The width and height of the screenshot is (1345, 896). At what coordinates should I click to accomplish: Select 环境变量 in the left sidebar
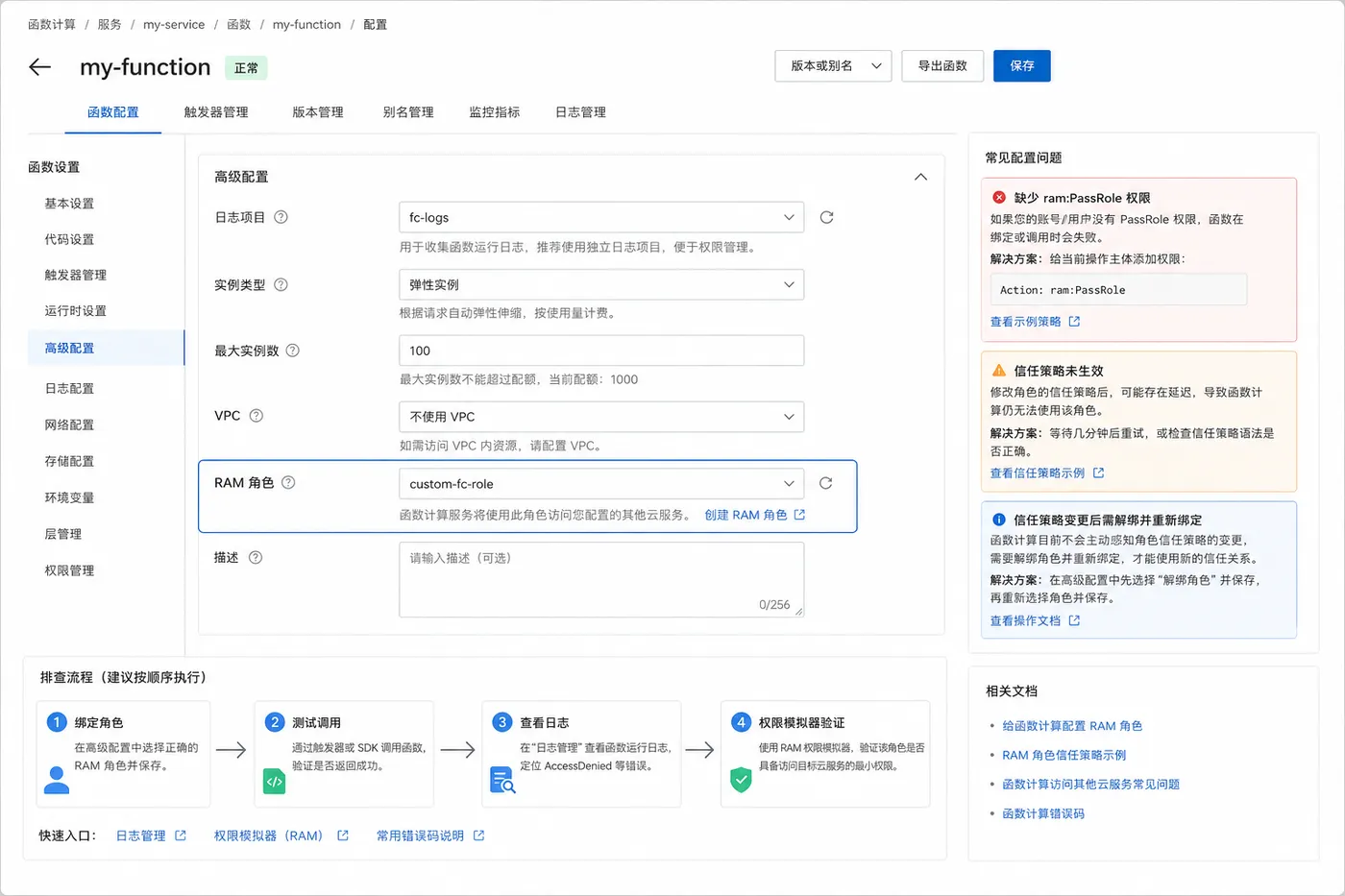[69, 497]
